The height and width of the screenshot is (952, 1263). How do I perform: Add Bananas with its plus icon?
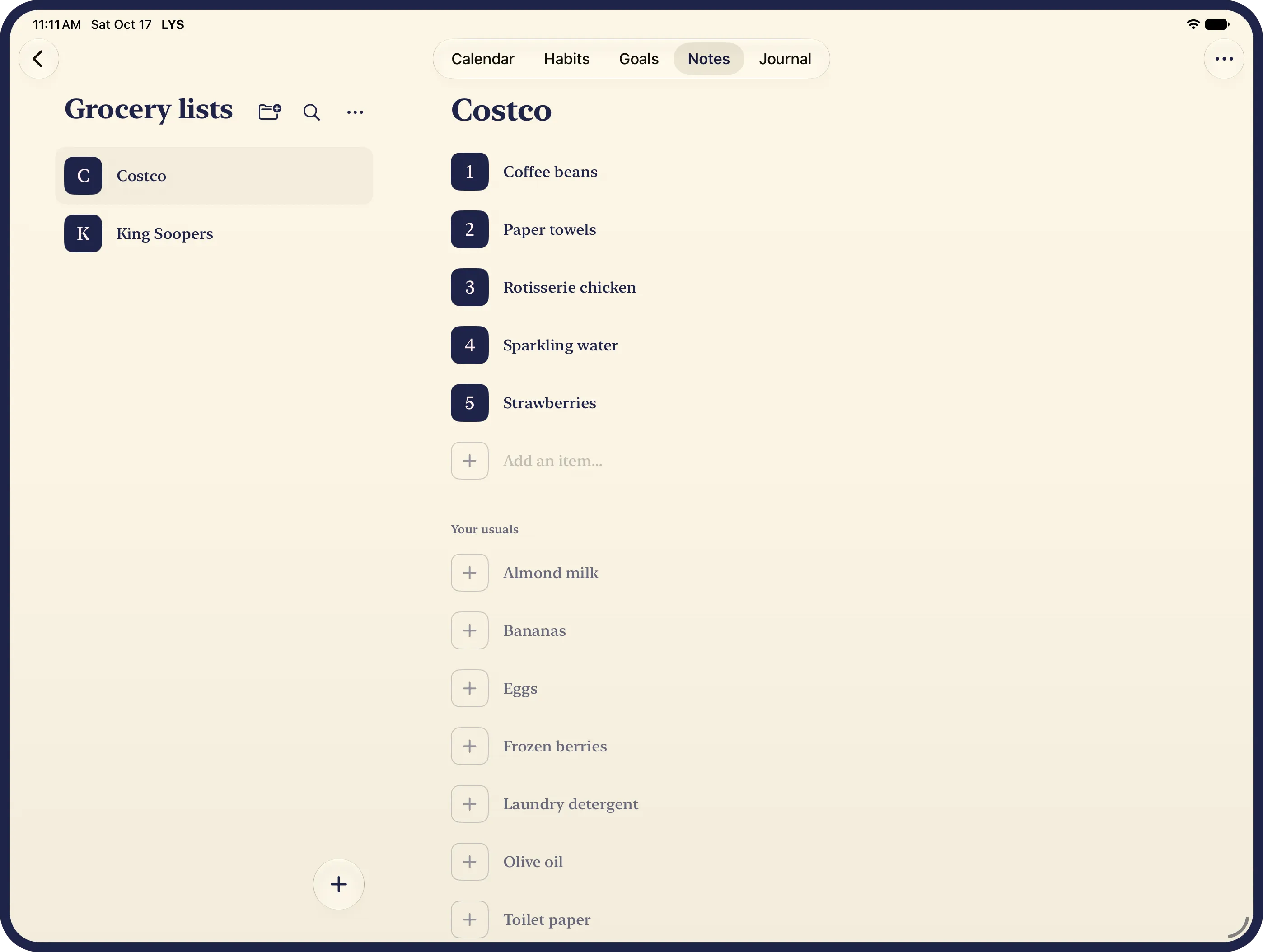[x=469, y=630]
